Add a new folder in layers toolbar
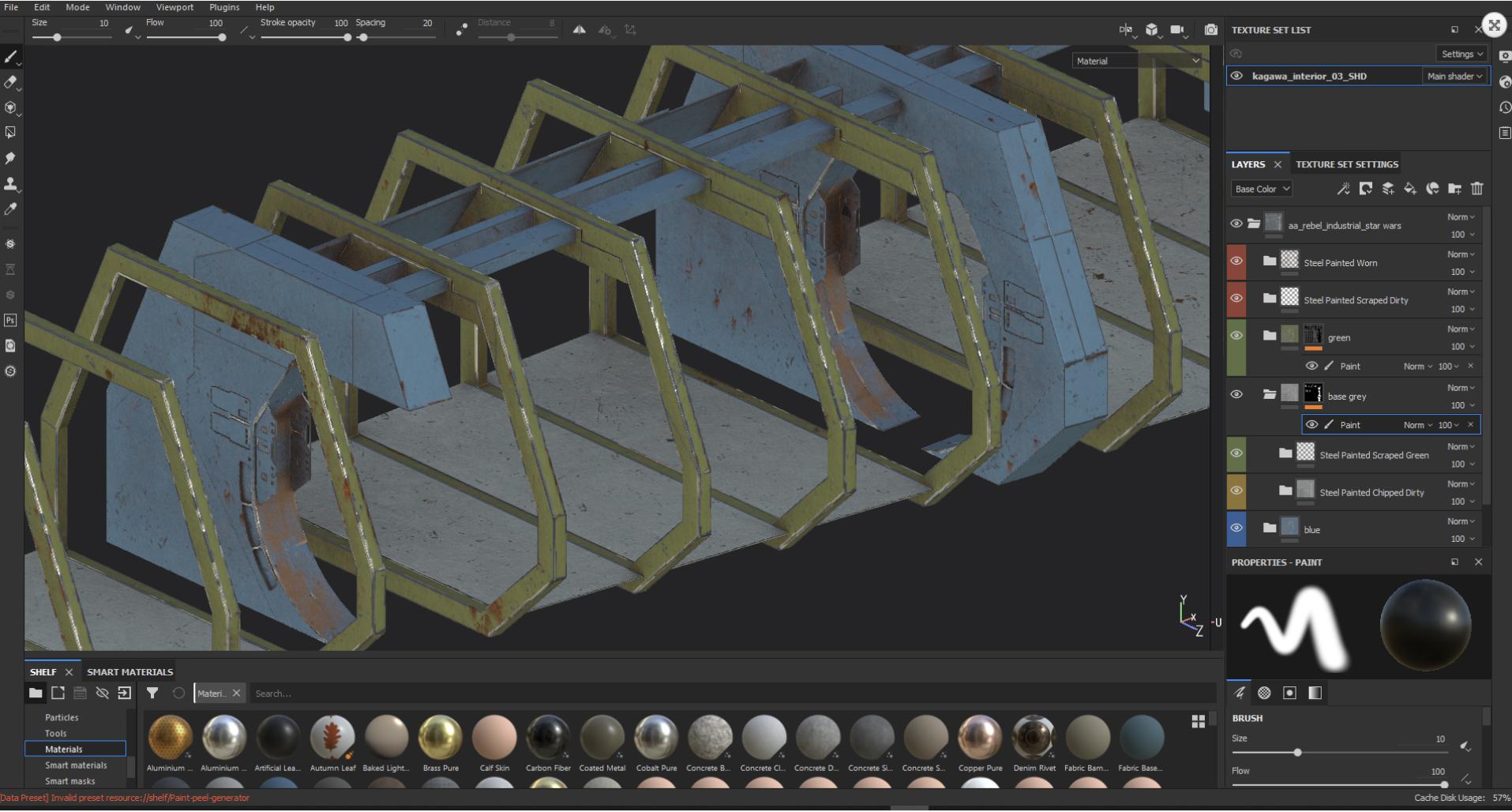Image resolution: width=1512 pixels, height=812 pixels. point(1454,189)
